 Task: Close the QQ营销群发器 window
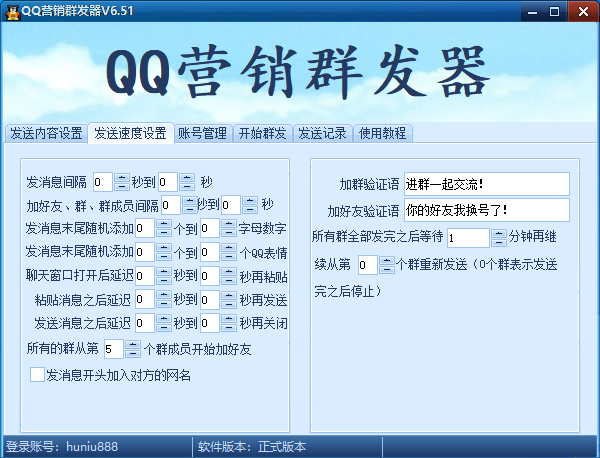[x=583, y=11]
